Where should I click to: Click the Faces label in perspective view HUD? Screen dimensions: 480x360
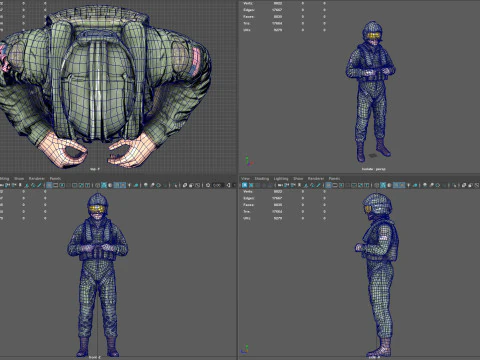[x=249, y=16]
